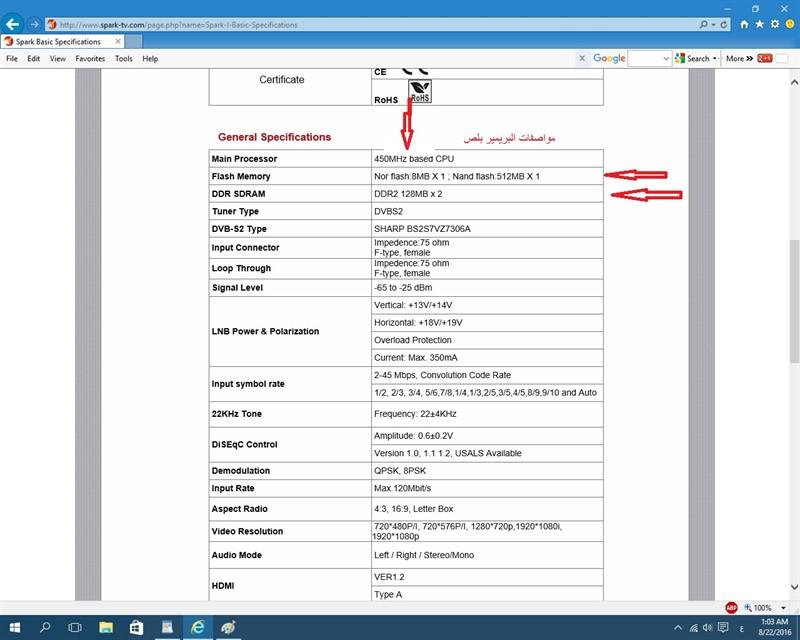Image resolution: width=800 pixels, height=640 pixels.
Task: Click 'LNB Power & Polarization' label
Action: click(x=265, y=331)
